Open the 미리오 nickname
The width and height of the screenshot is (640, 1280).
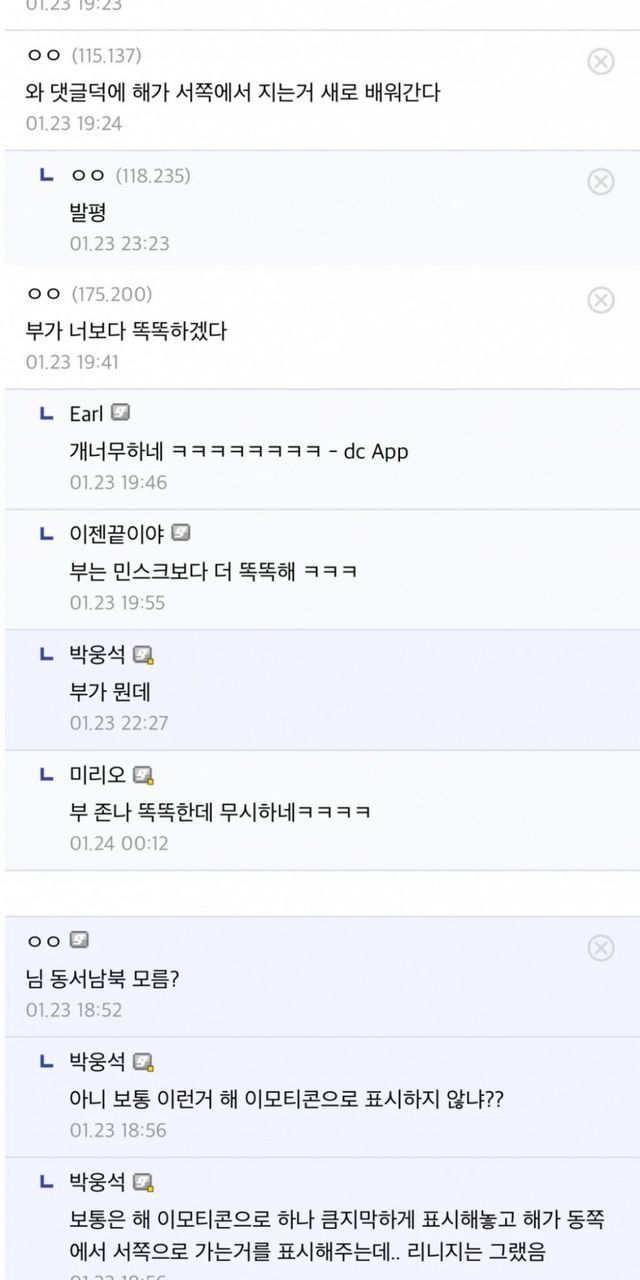point(97,775)
